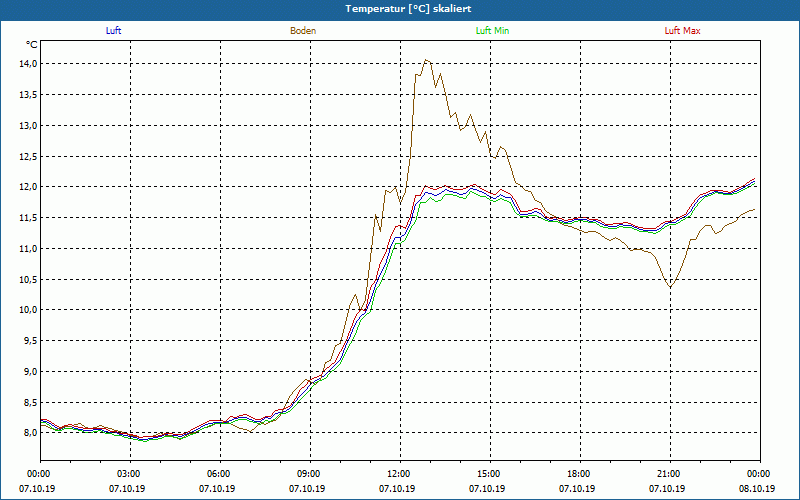This screenshot has height=500, width=800.
Task: Click the 15:00 time axis label
Action: pos(487,474)
